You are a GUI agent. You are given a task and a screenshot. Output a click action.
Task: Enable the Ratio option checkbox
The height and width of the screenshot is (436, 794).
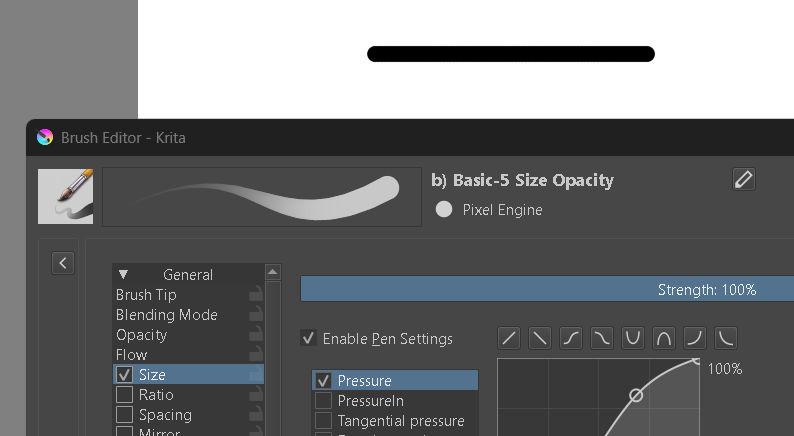coord(124,395)
